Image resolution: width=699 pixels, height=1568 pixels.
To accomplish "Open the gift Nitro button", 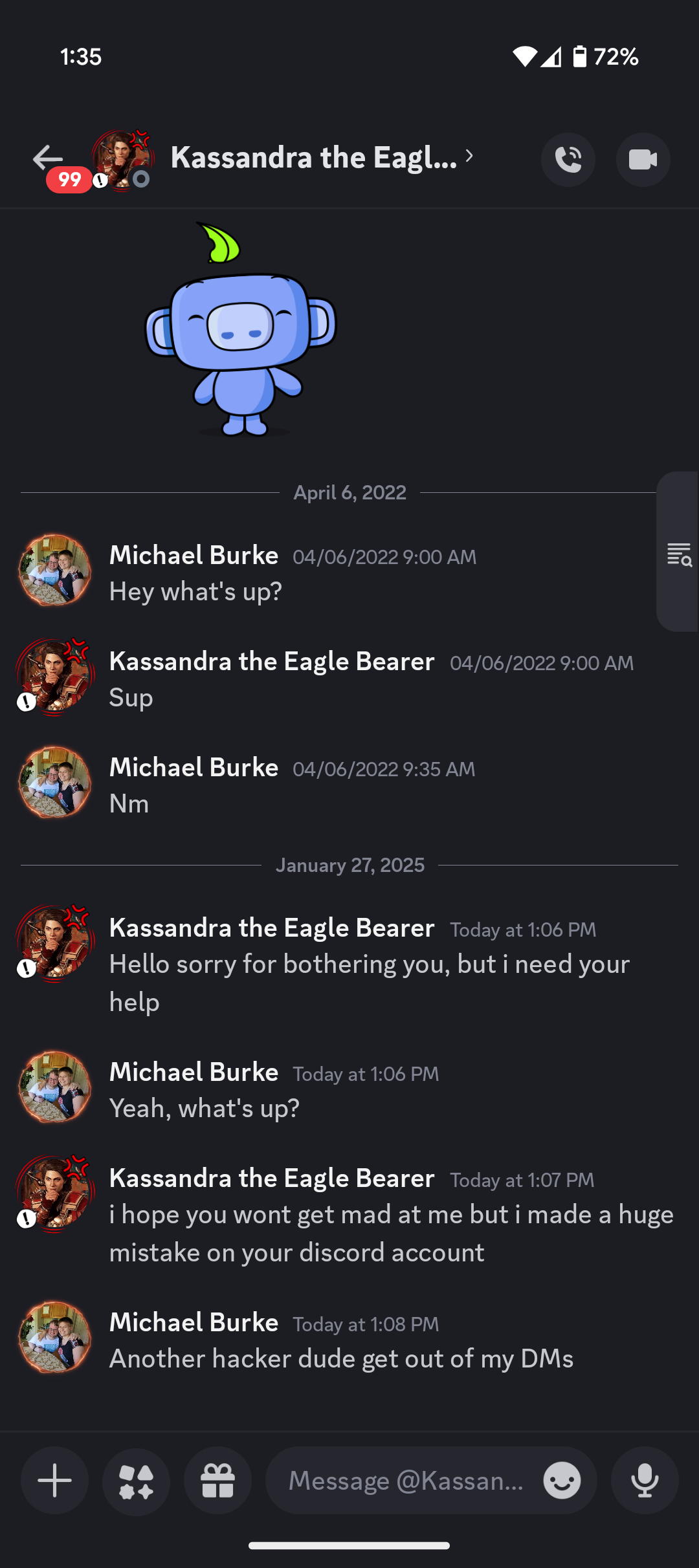I will click(218, 1481).
